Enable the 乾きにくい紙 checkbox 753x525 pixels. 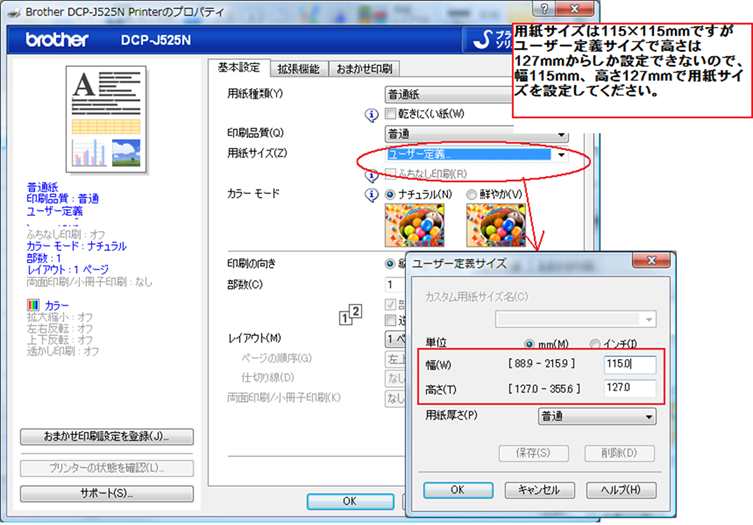click(x=390, y=113)
